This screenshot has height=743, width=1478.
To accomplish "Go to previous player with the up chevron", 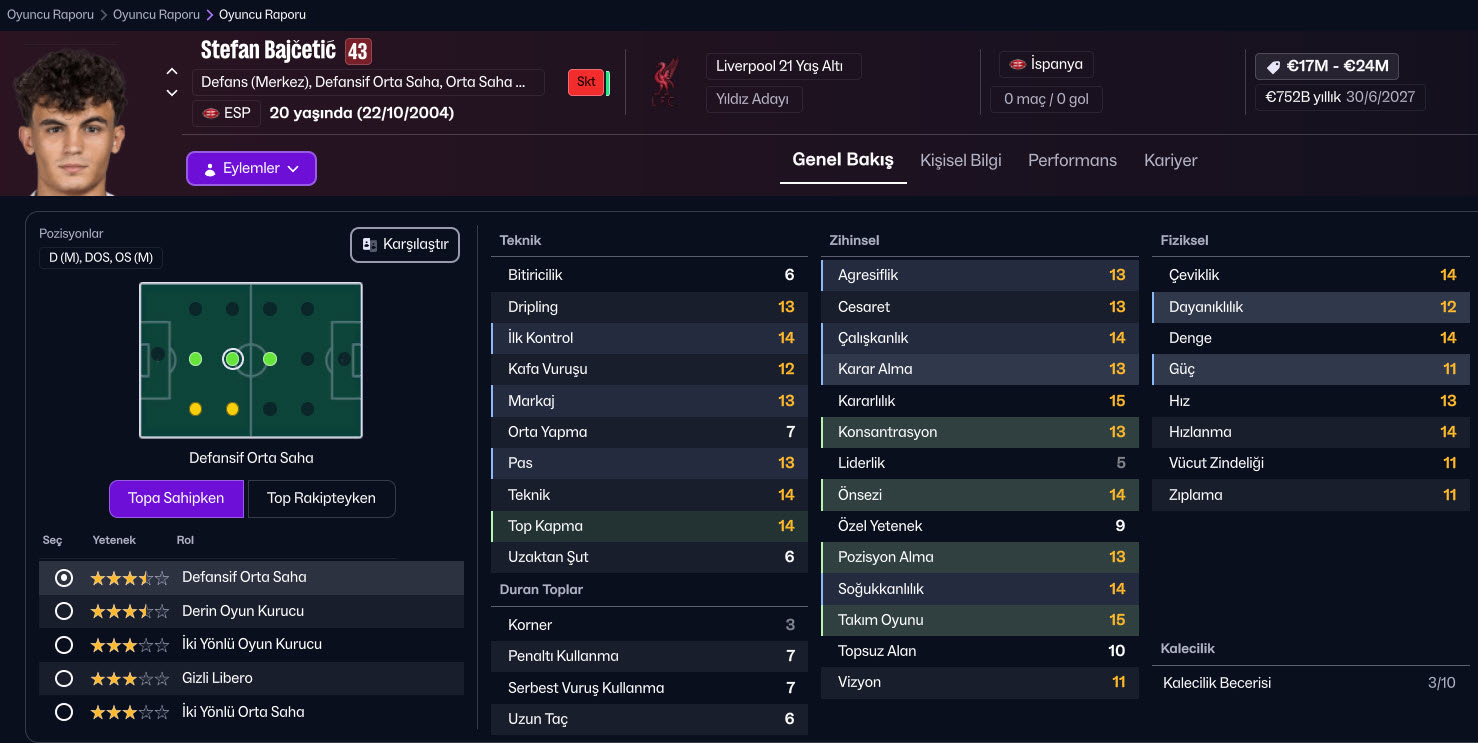I will [x=172, y=72].
